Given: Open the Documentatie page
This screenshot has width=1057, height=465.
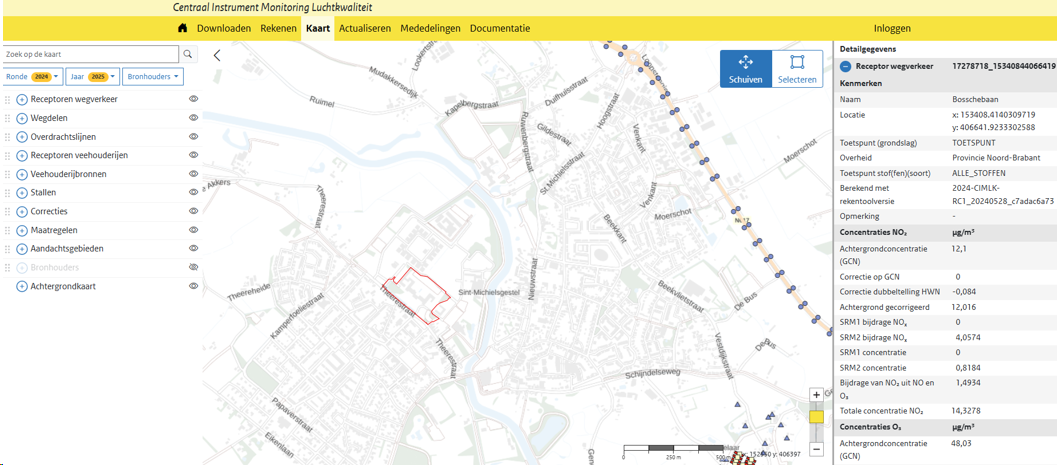Looking at the screenshot, I should click(499, 28).
